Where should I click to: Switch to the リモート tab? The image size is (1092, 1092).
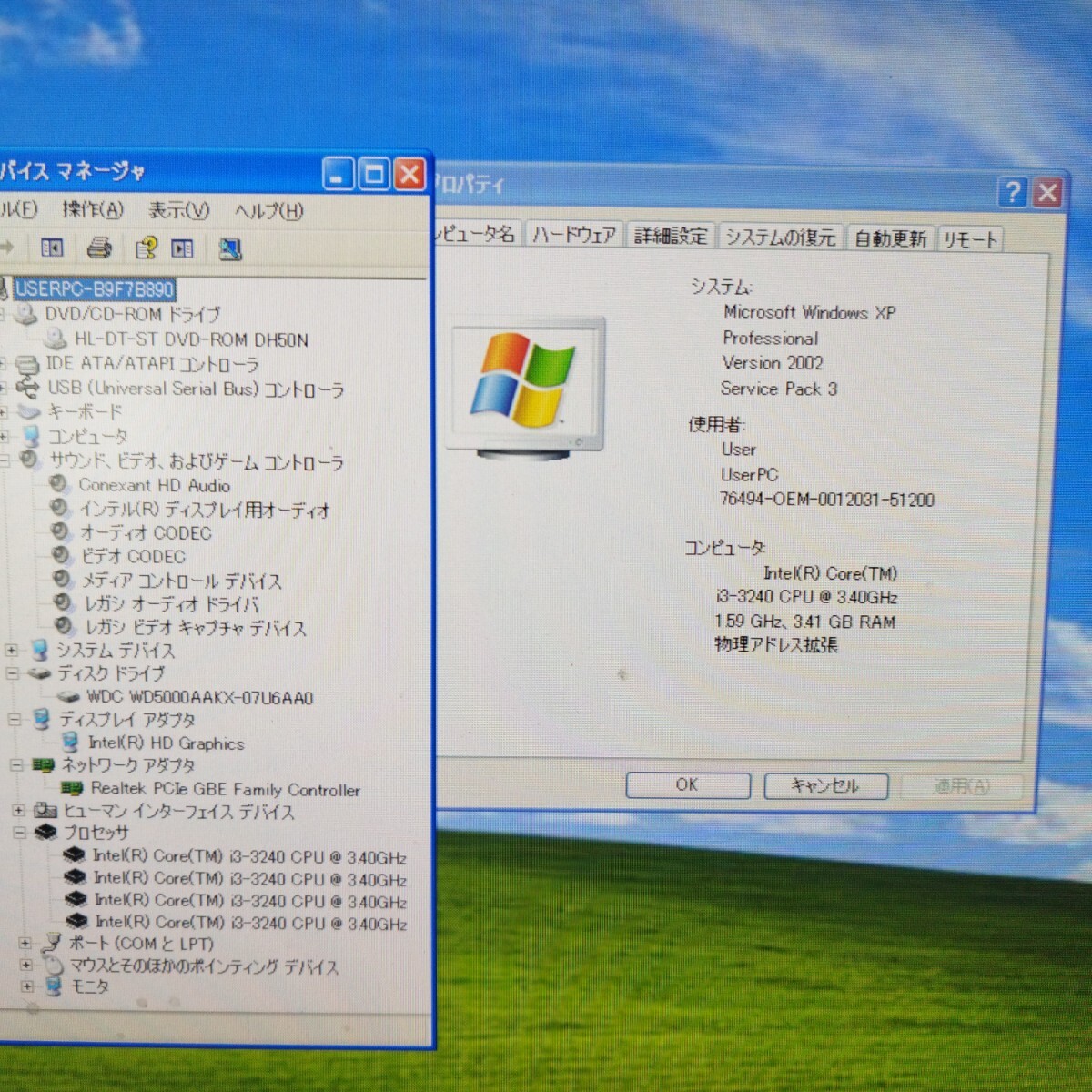click(x=969, y=239)
